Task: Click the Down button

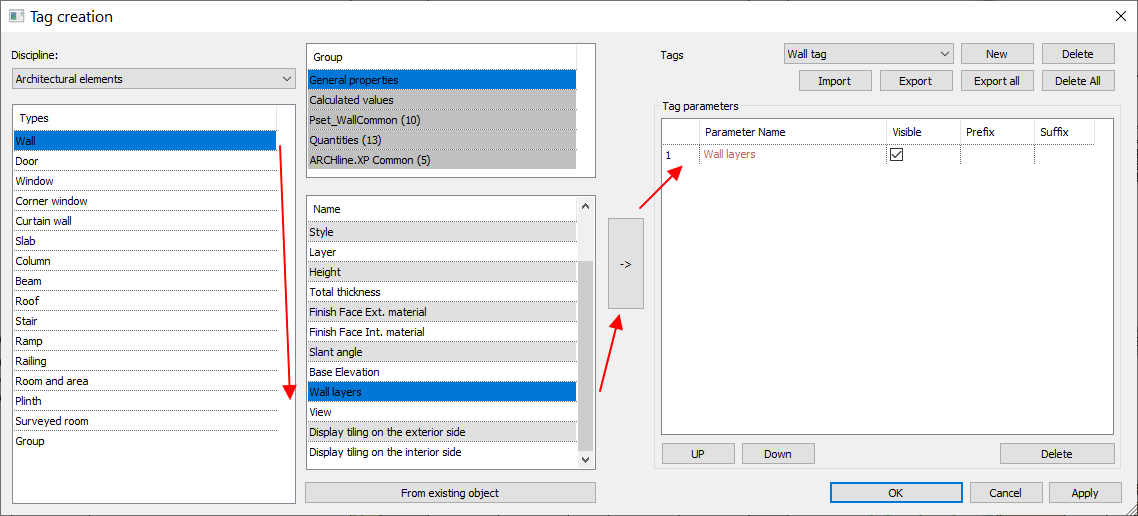Action: 778,454
